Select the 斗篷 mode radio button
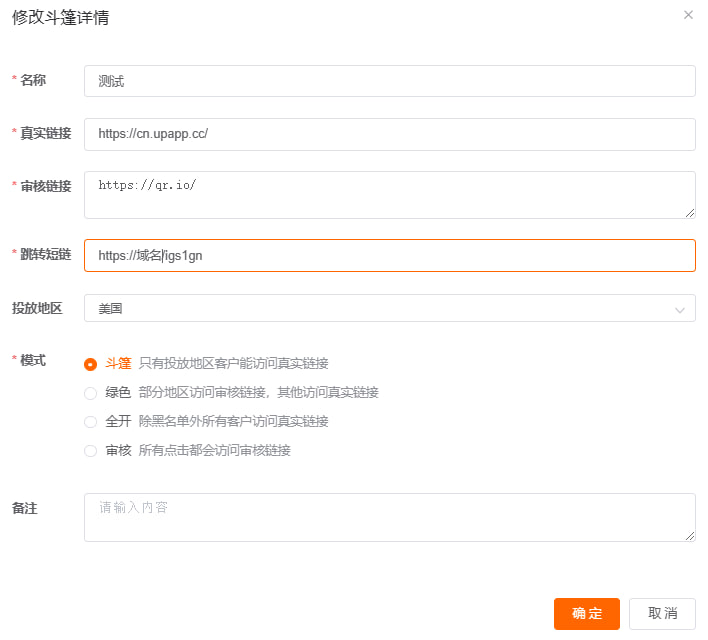708x640 pixels. point(90,364)
